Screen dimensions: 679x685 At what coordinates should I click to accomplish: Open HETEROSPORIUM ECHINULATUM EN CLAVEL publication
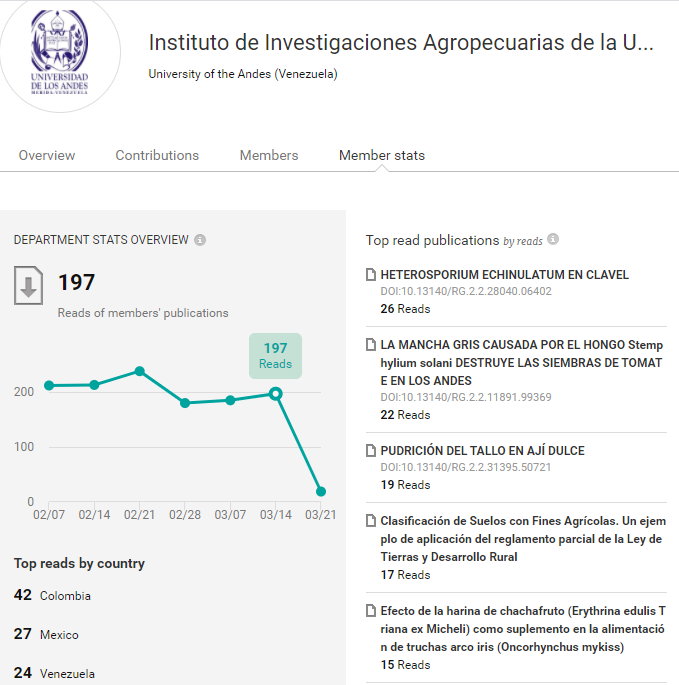pyautogui.click(x=505, y=275)
